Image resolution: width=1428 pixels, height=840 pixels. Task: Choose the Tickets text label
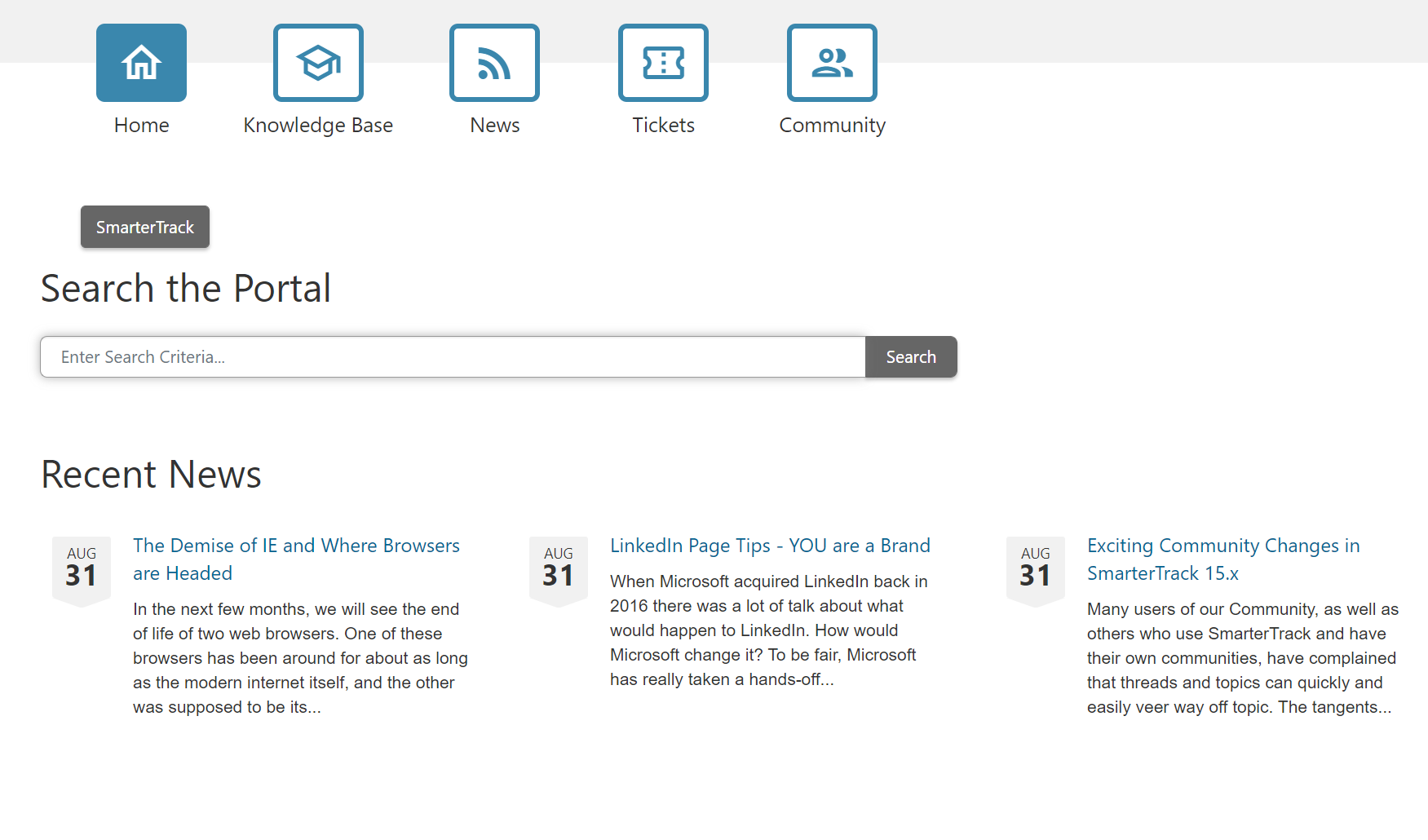click(x=663, y=125)
